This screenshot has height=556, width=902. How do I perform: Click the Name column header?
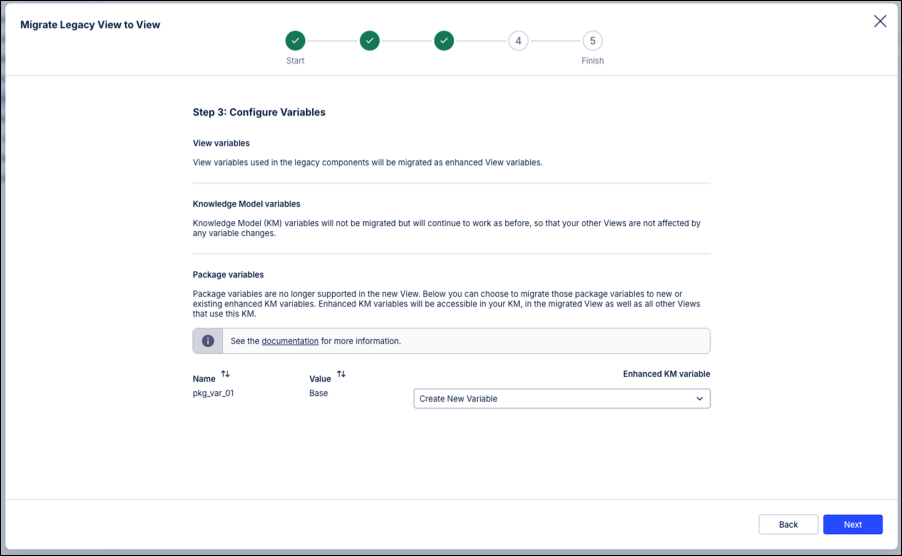204,379
